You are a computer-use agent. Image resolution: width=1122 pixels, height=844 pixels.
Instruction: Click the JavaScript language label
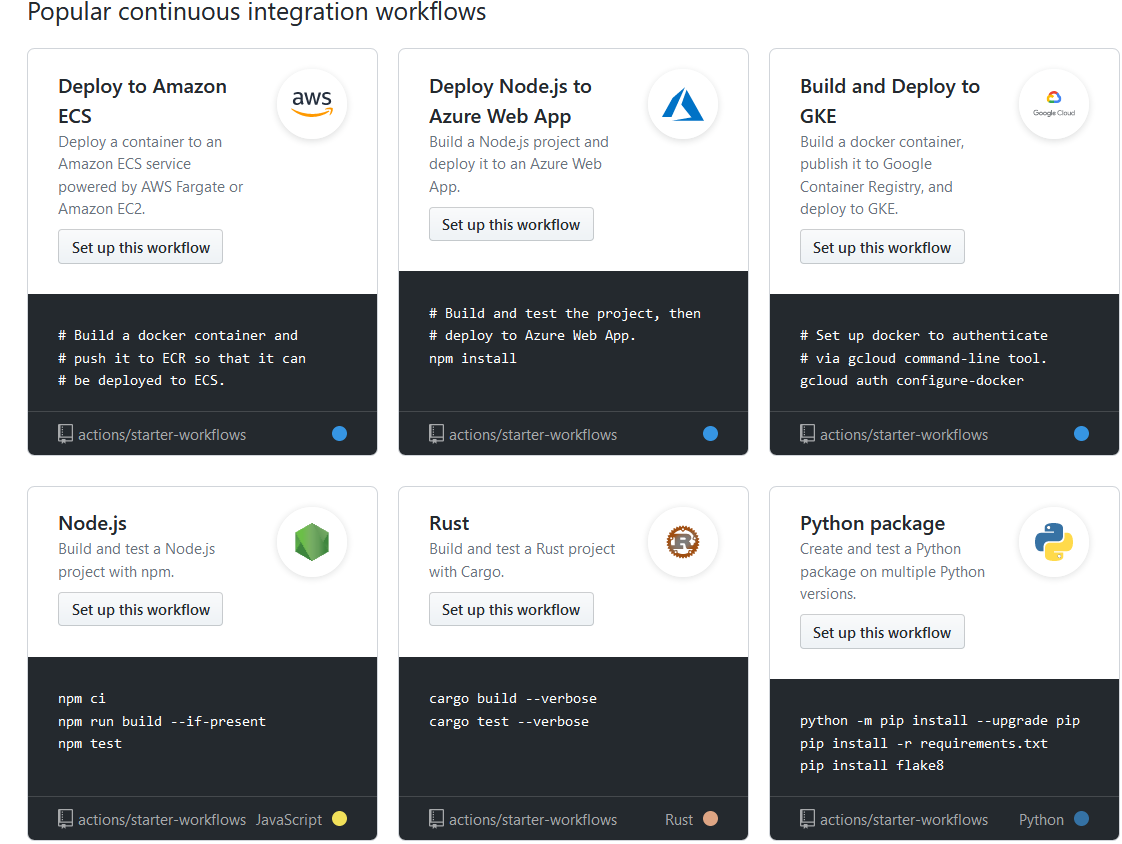(288, 818)
